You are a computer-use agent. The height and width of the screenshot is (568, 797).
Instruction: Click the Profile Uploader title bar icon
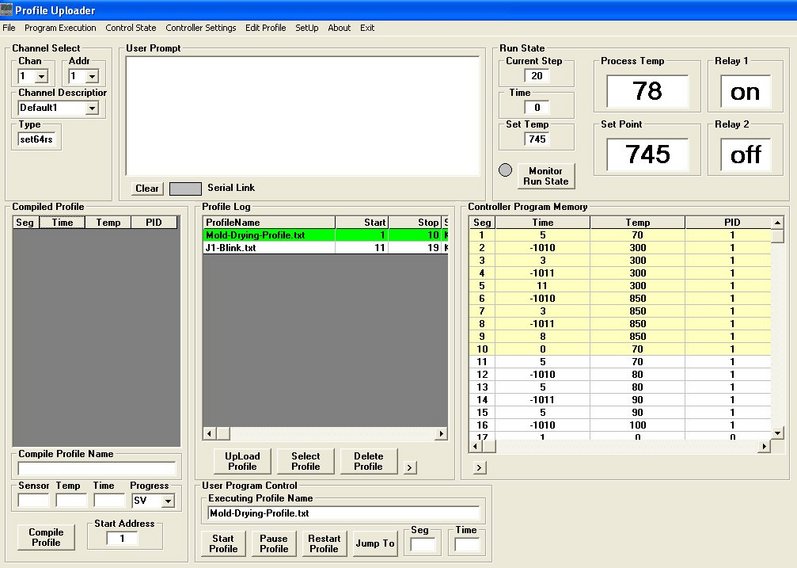click(x=7, y=9)
